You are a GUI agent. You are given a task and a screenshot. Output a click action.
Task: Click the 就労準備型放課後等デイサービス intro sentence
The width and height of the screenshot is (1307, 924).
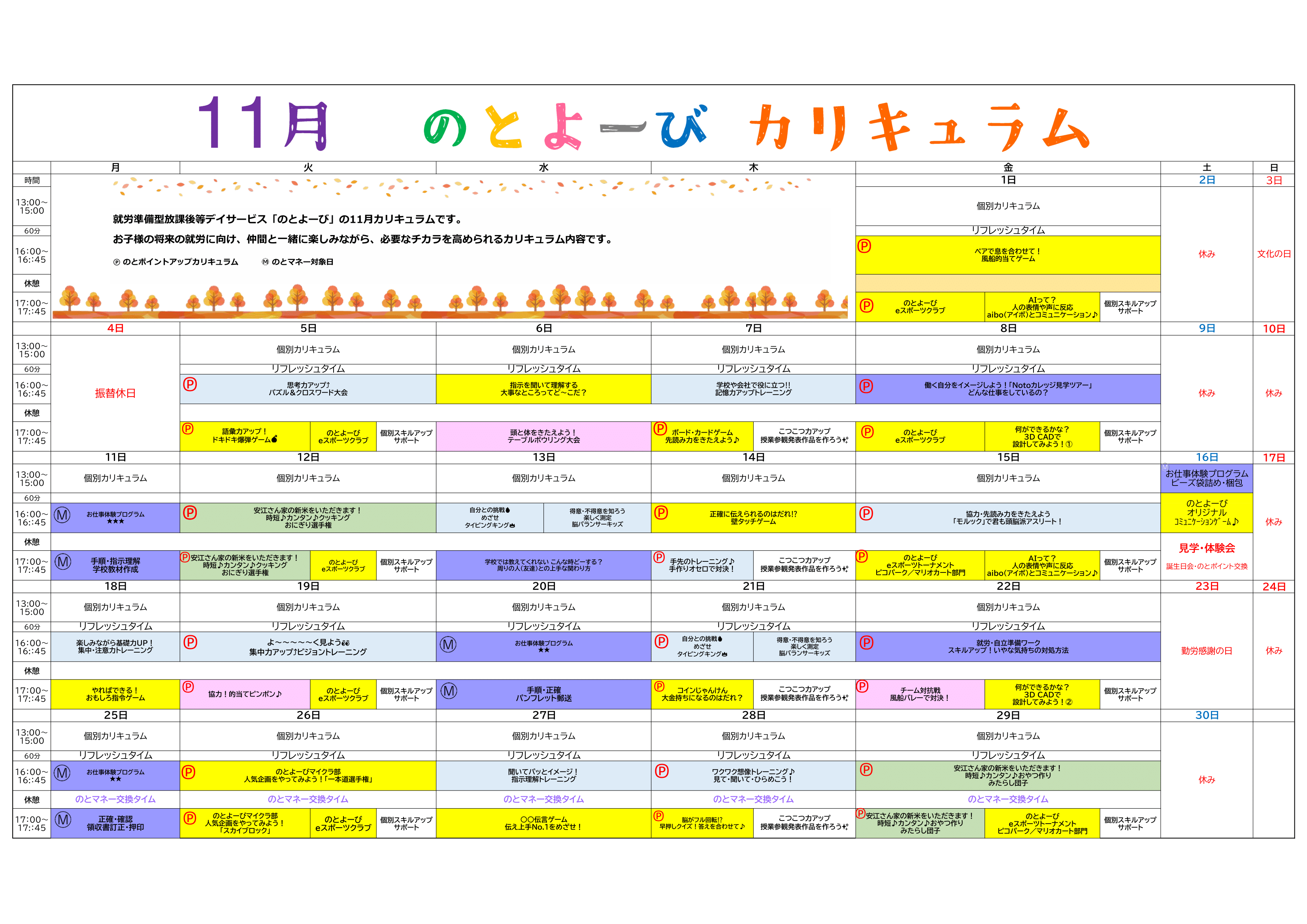tap(287, 220)
